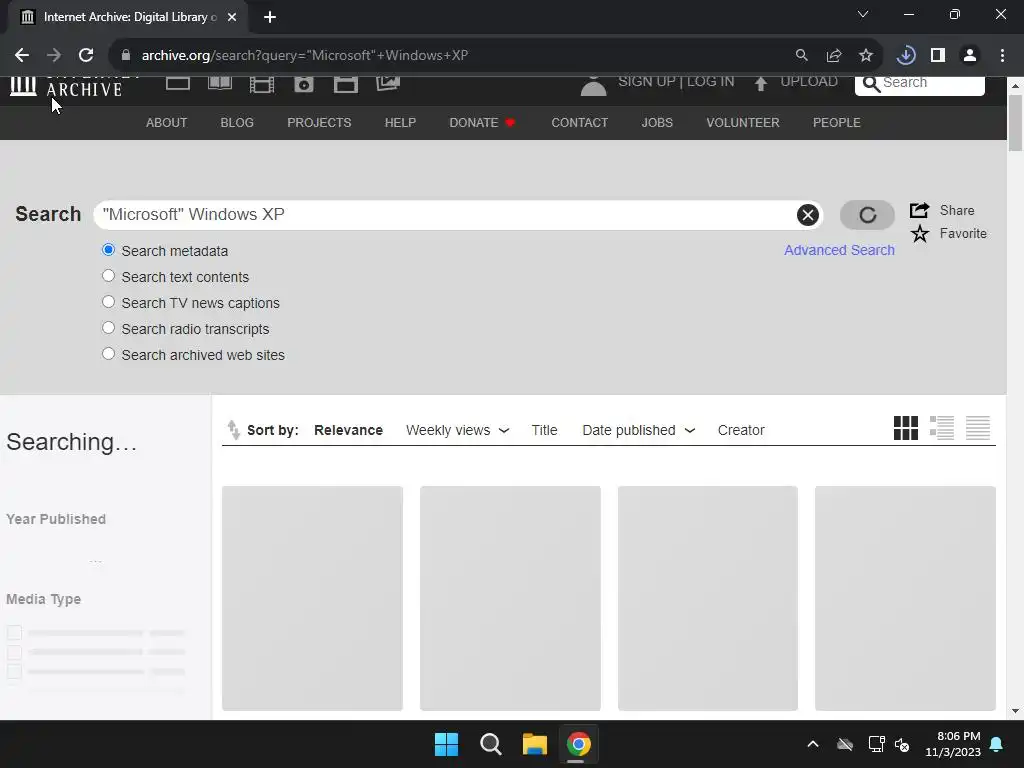
Task: Click the Advanced Search link
Action: (839, 250)
